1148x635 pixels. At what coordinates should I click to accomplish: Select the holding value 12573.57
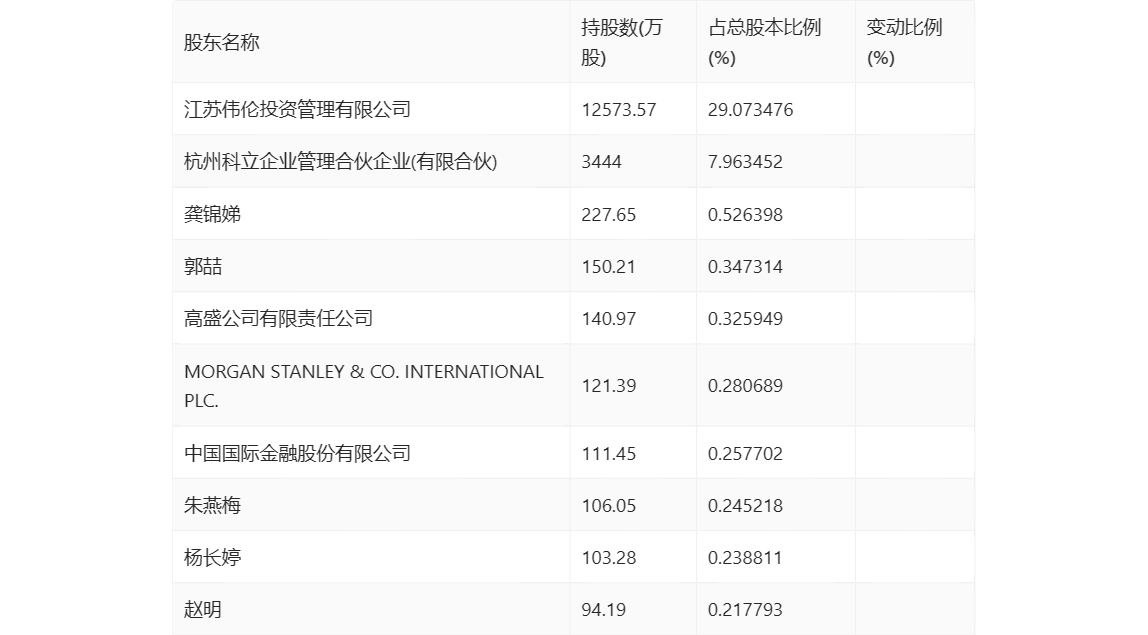(619, 110)
